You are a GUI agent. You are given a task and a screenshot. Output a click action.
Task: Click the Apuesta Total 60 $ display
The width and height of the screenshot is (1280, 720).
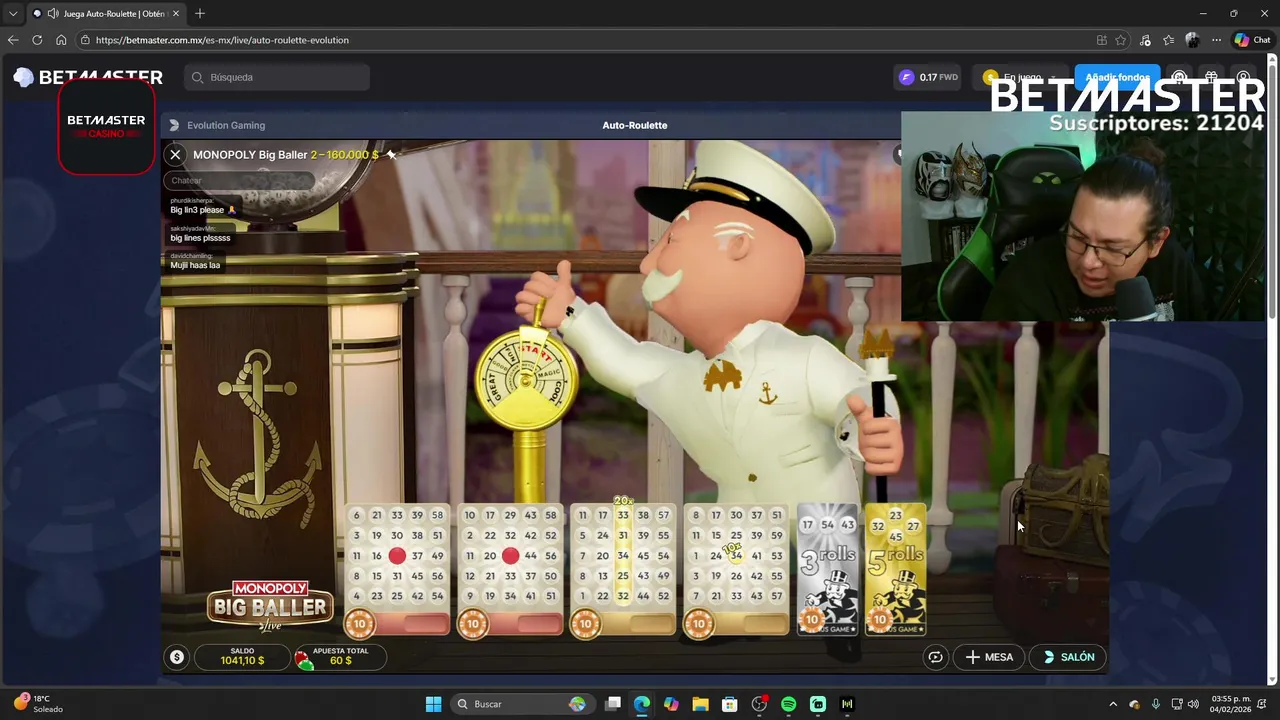coord(341,656)
